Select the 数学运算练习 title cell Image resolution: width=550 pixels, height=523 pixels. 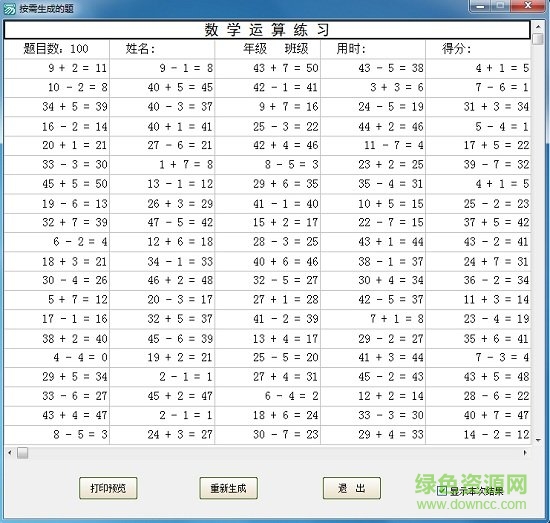(x=267, y=30)
